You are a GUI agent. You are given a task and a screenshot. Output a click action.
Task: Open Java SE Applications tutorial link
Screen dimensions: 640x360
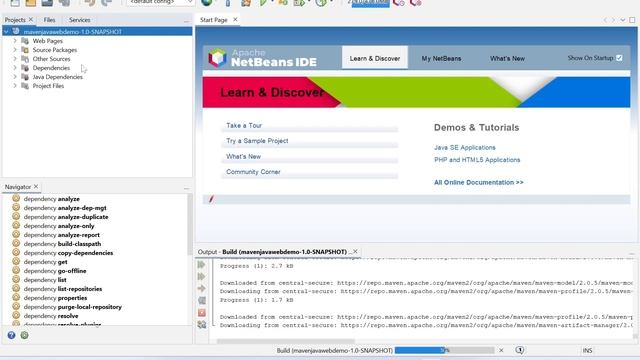[465, 147]
